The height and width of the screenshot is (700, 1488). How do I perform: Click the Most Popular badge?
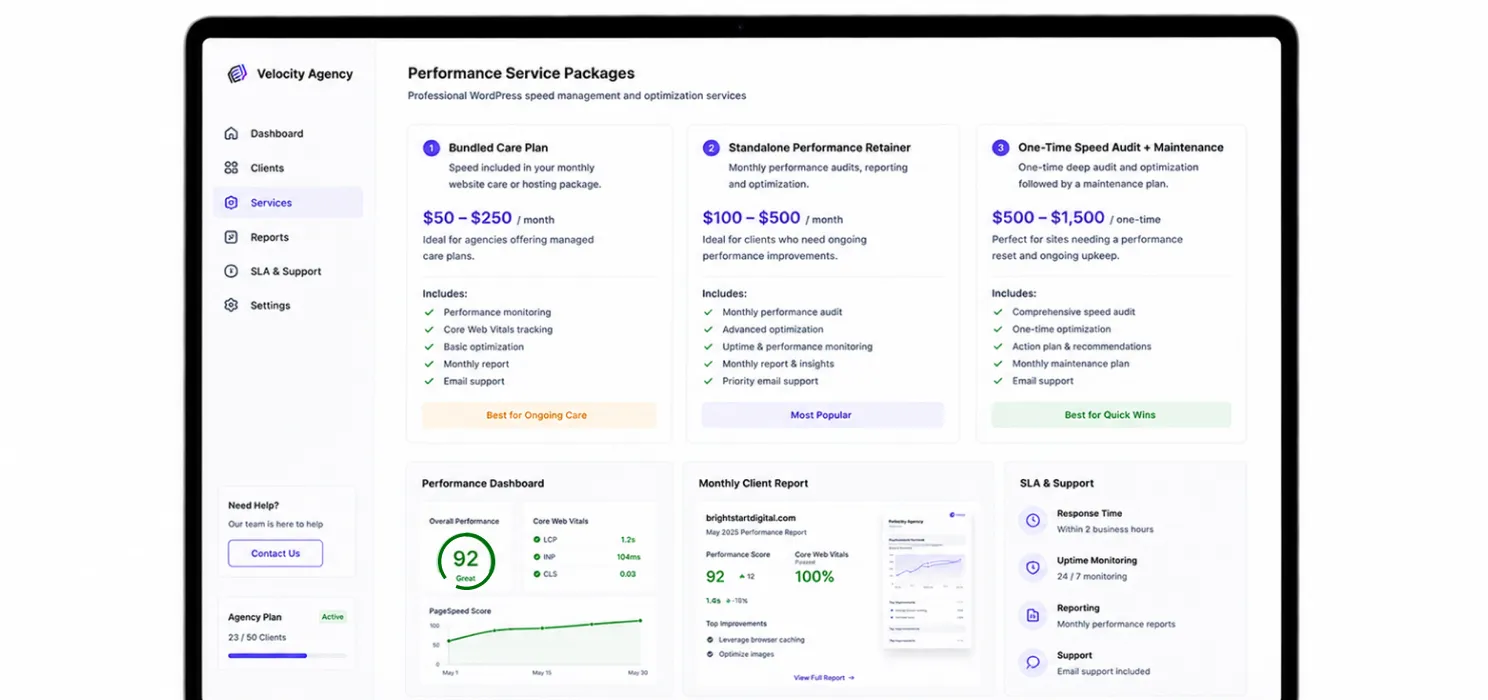click(x=822, y=415)
